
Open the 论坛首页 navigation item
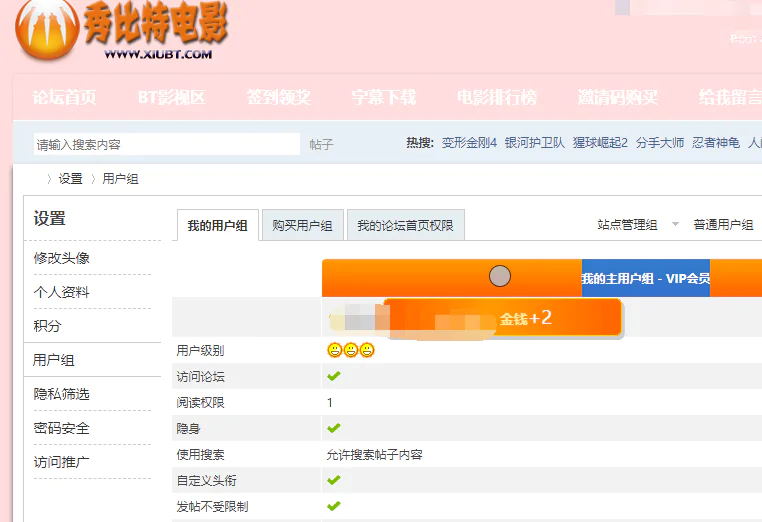pos(64,97)
